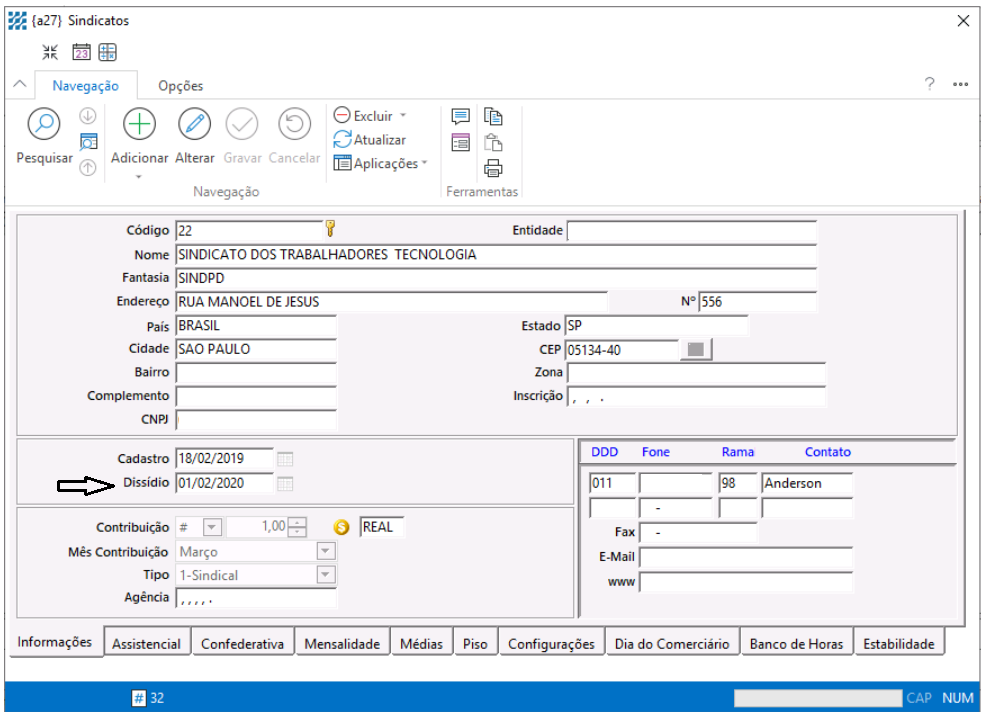Click the currency field showing REAL
The image size is (987, 717).
point(382,527)
